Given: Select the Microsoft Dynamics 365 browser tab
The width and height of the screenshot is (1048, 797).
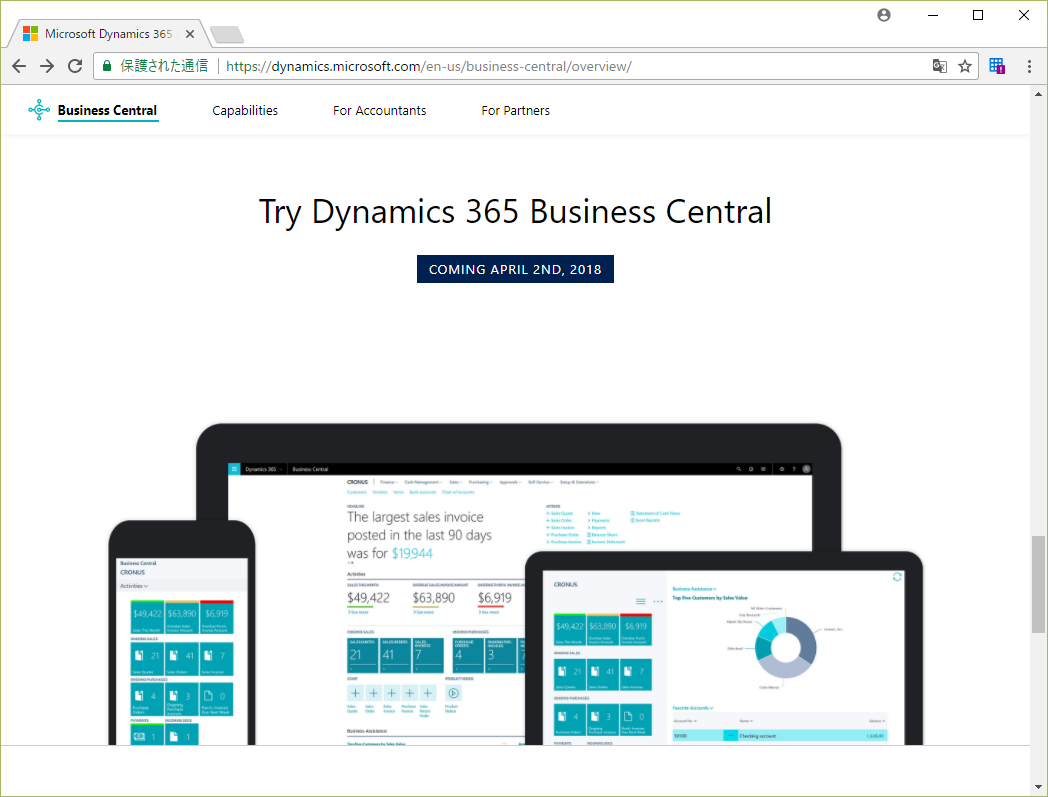Looking at the screenshot, I should click(108, 33).
